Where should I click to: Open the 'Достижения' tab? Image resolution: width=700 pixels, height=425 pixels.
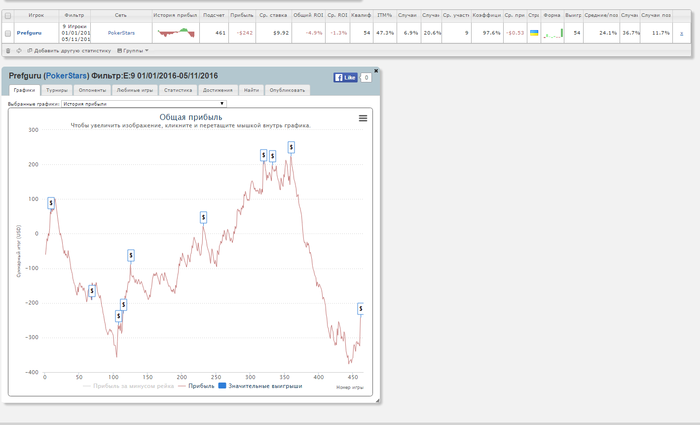point(217,90)
